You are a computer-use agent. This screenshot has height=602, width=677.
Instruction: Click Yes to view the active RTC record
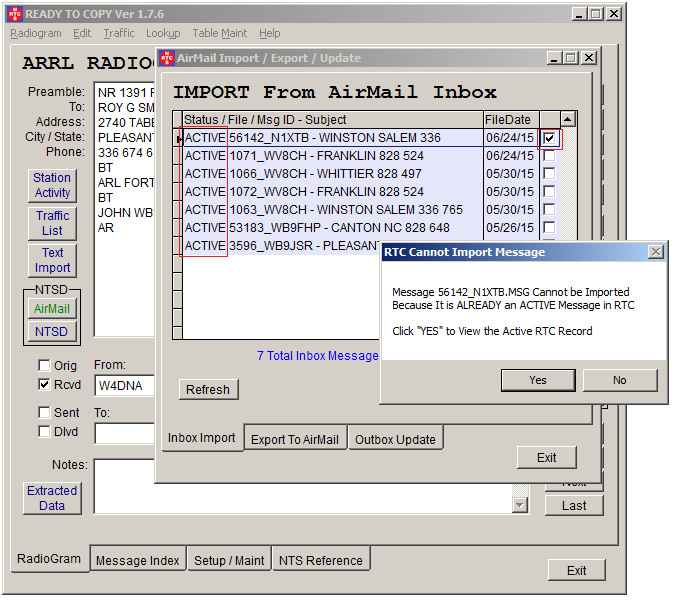tap(538, 380)
